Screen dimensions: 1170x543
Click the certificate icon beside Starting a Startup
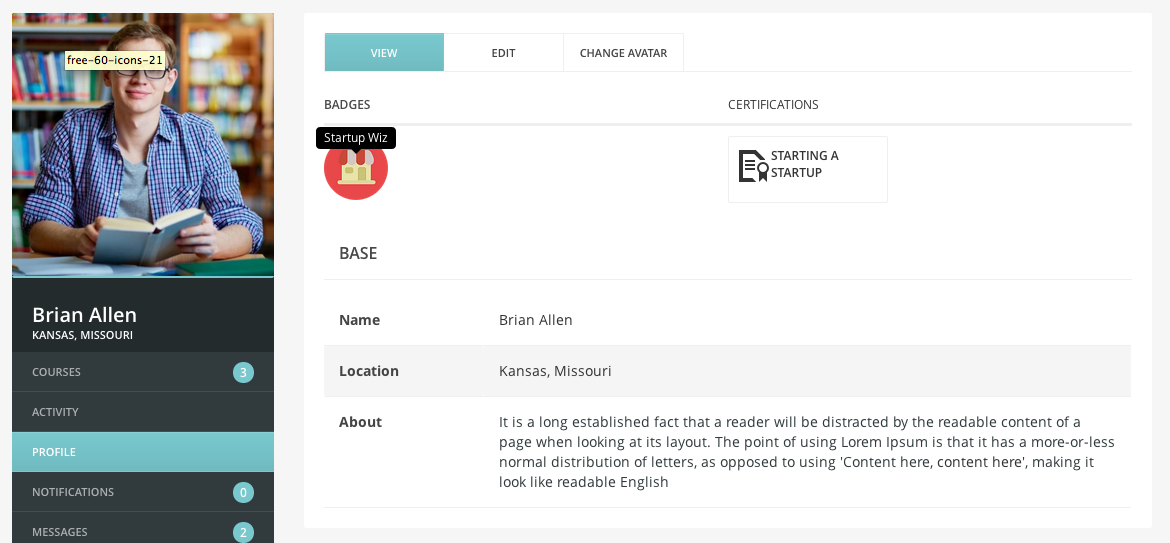pyautogui.click(x=753, y=165)
